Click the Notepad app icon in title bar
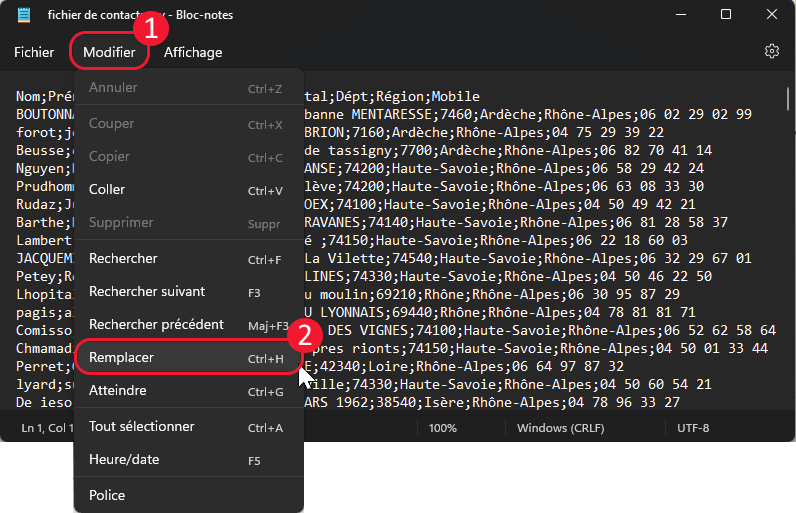The width and height of the screenshot is (796, 513). [x=25, y=15]
